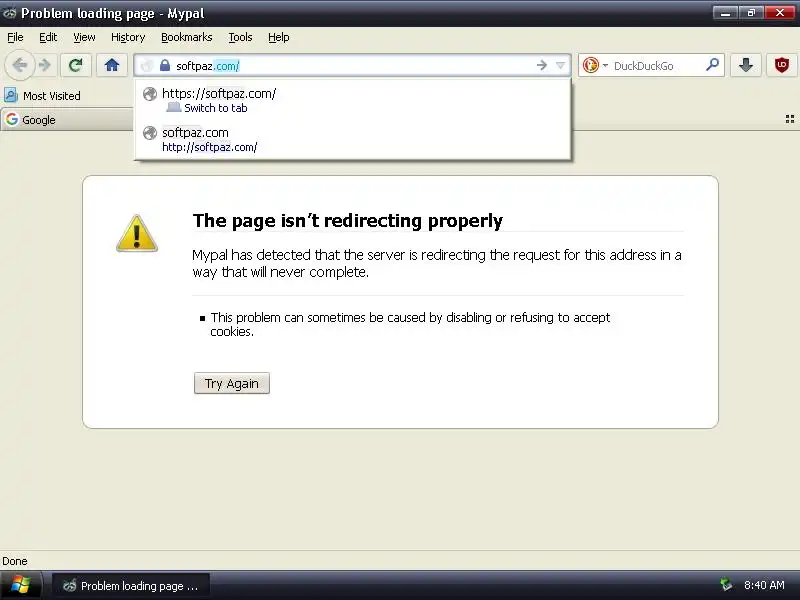Open the File menu
The height and width of the screenshot is (600, 800).
15,37
